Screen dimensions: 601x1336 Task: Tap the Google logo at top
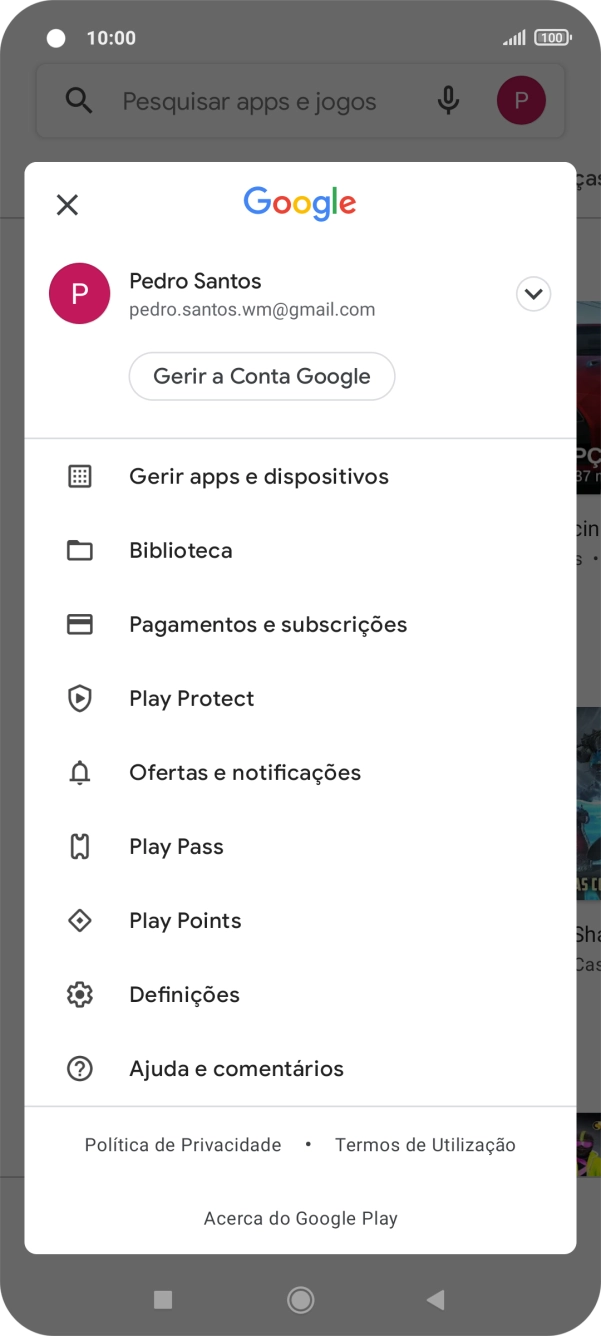click(x=299, y=203)
